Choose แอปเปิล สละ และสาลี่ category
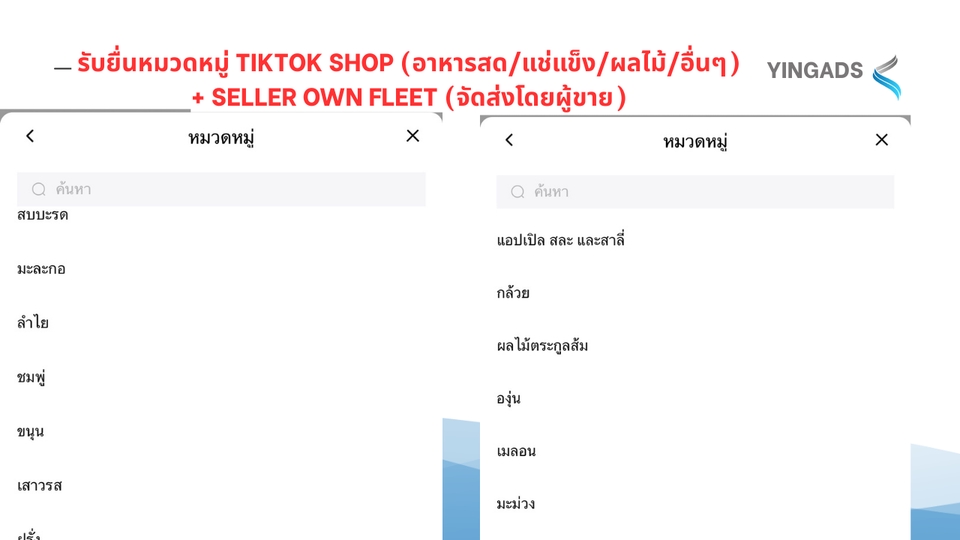960x540 pixels. 560,240
